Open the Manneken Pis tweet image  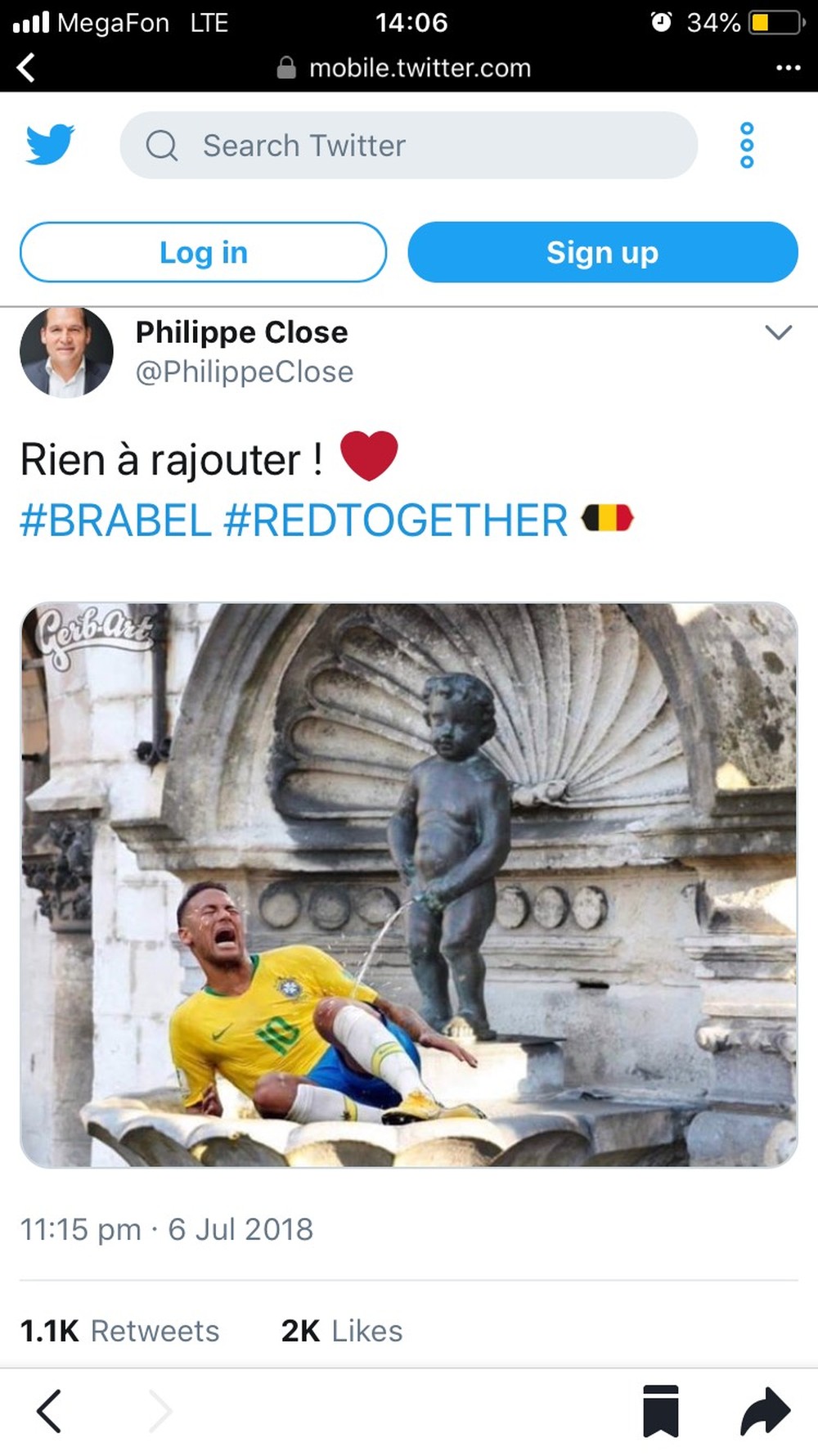[409, 885]
